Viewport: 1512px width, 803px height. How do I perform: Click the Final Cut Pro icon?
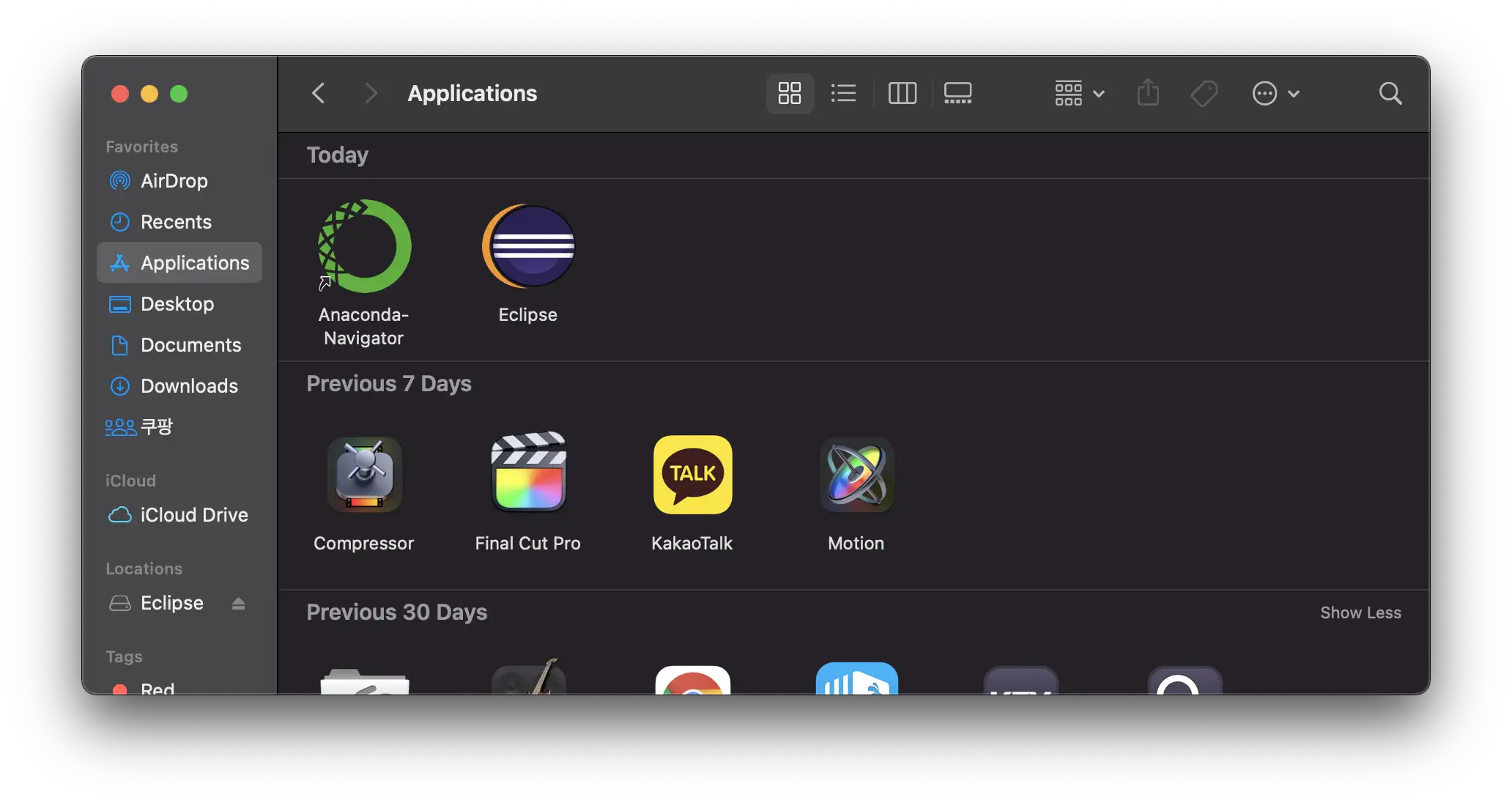point(528,473)
